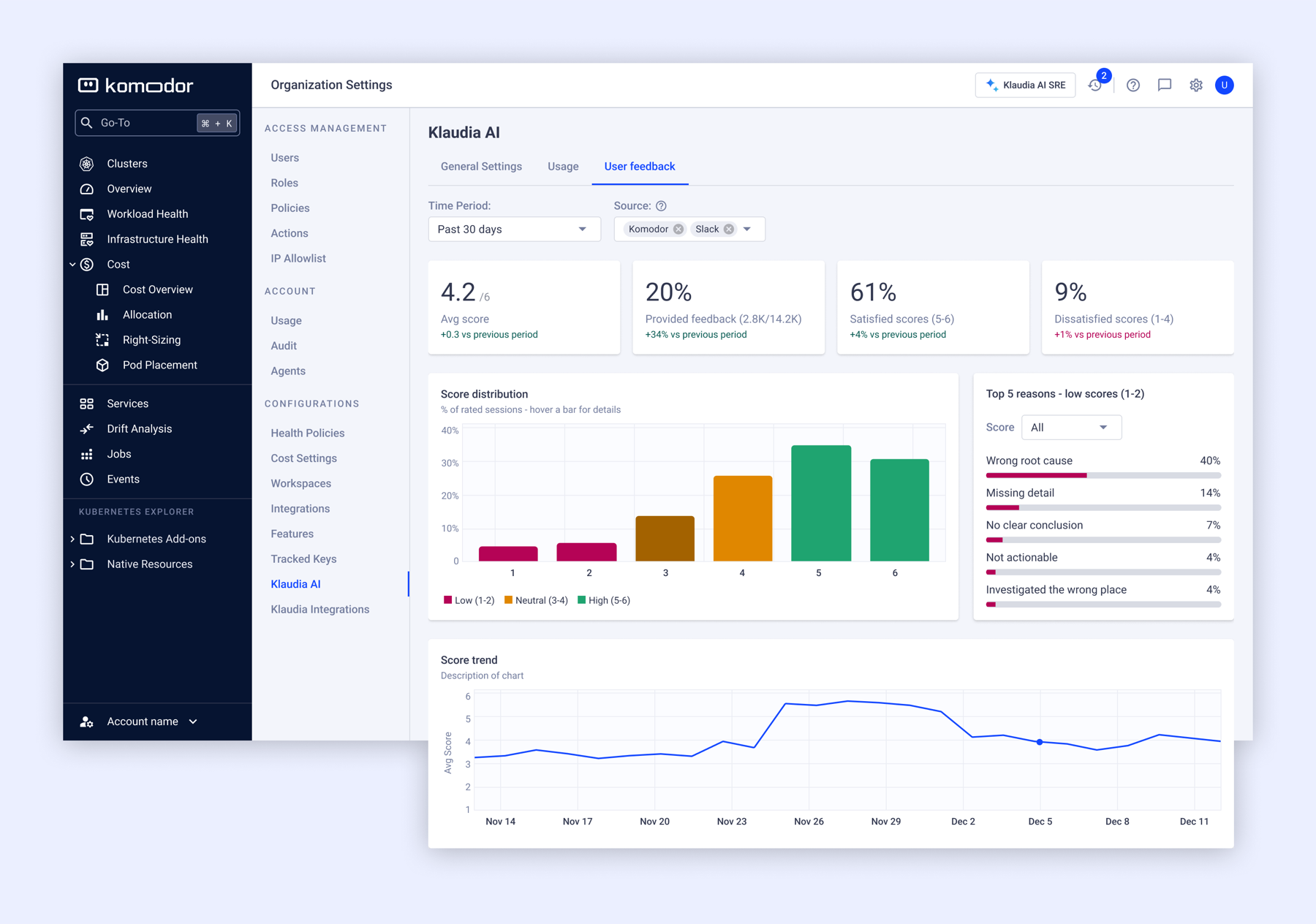Switch to the Usage tab
1316x924 pixels.
[x=563, y=167]
